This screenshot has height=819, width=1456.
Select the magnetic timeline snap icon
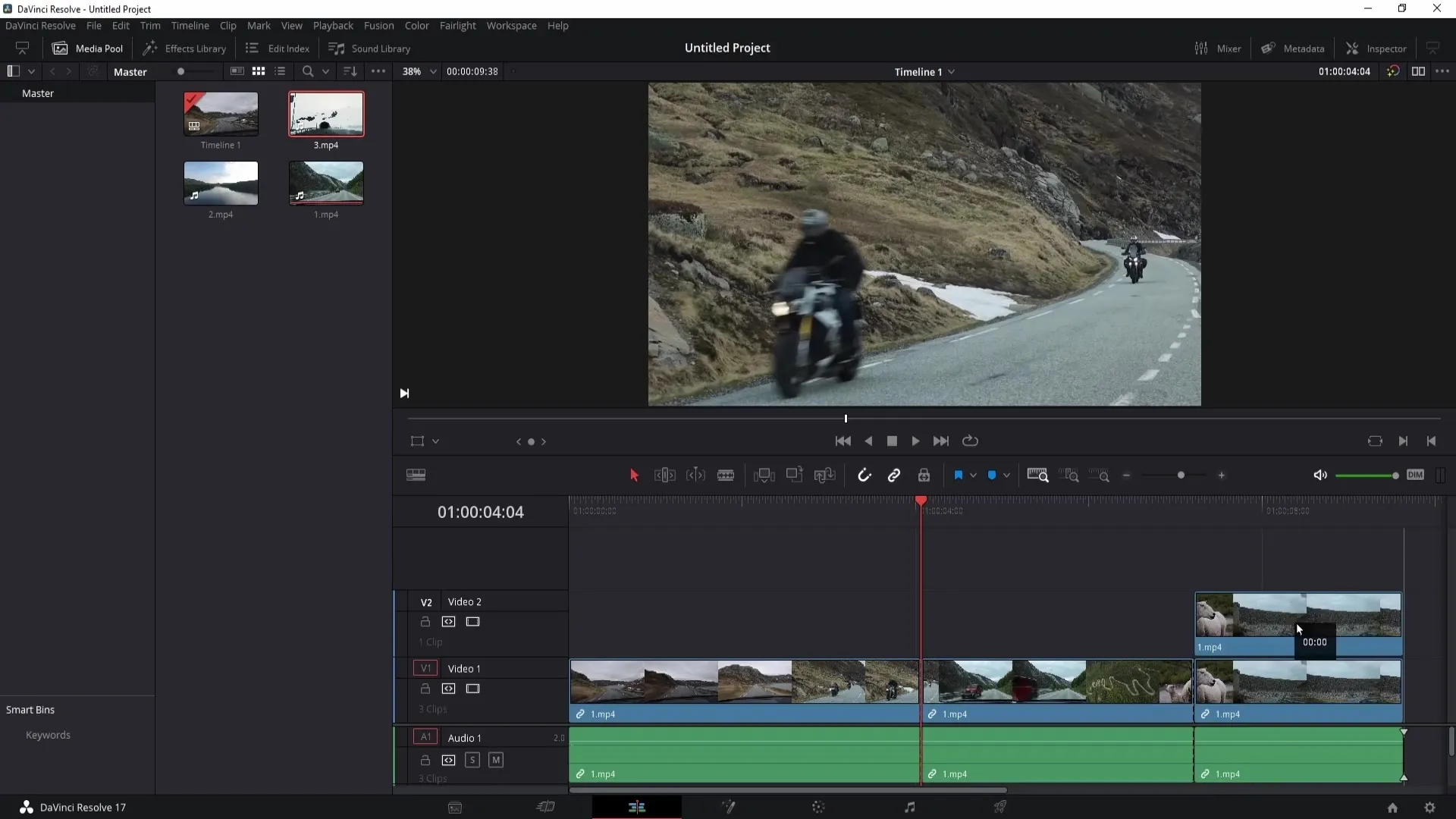pyautogui.click(x=864, y=475)
